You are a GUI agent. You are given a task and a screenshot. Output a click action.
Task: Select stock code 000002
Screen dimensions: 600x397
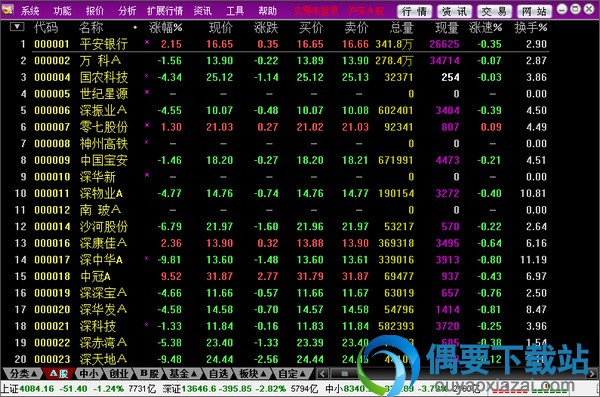[52, 60]
